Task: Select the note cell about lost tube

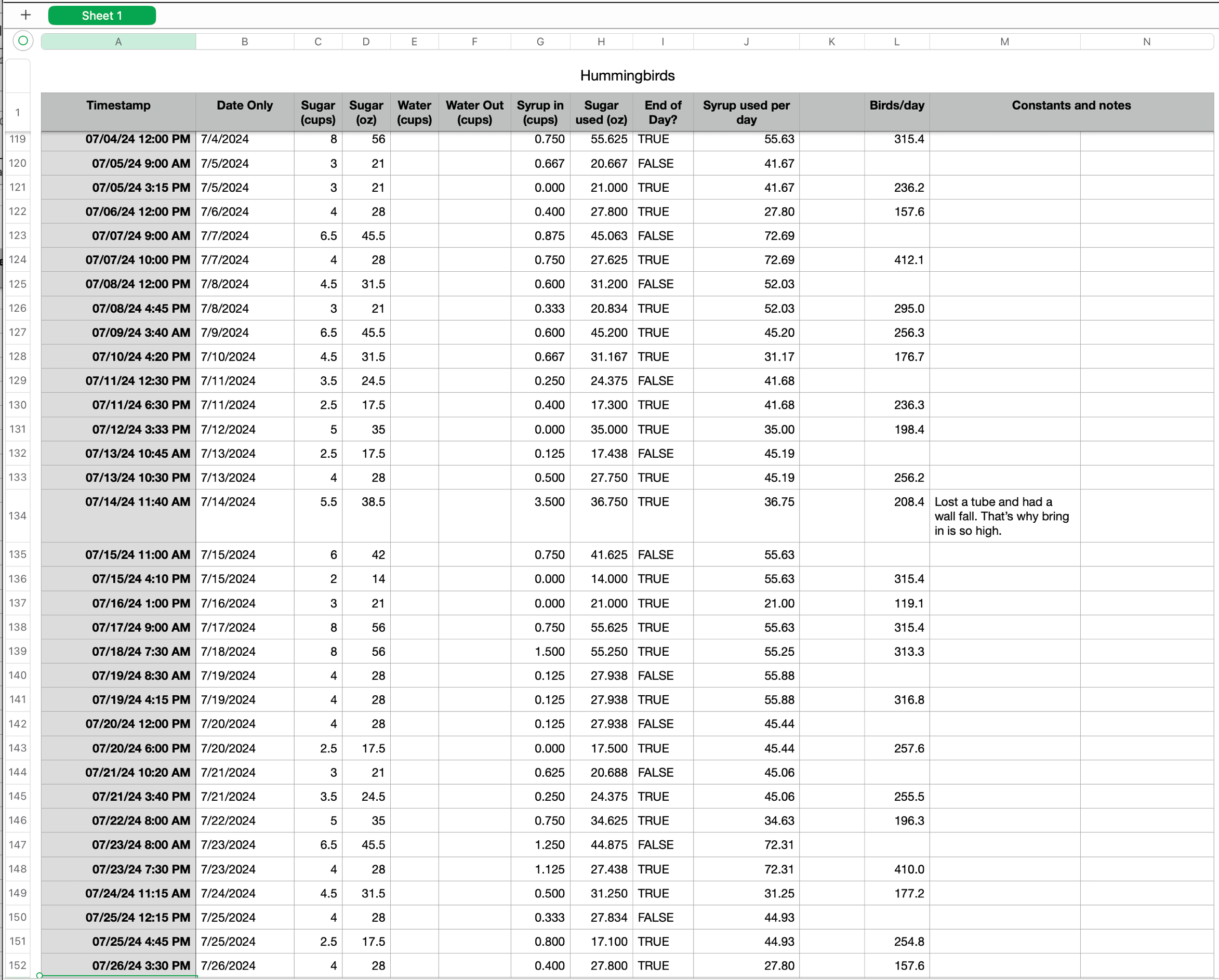Action: (1004, 516)
